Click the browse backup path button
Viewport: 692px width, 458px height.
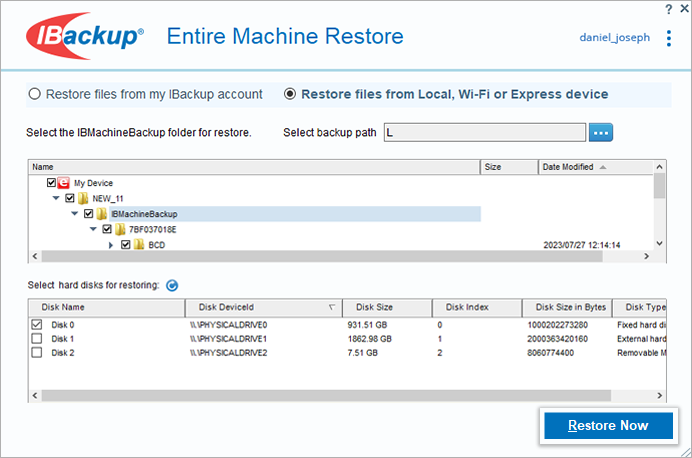601,133
